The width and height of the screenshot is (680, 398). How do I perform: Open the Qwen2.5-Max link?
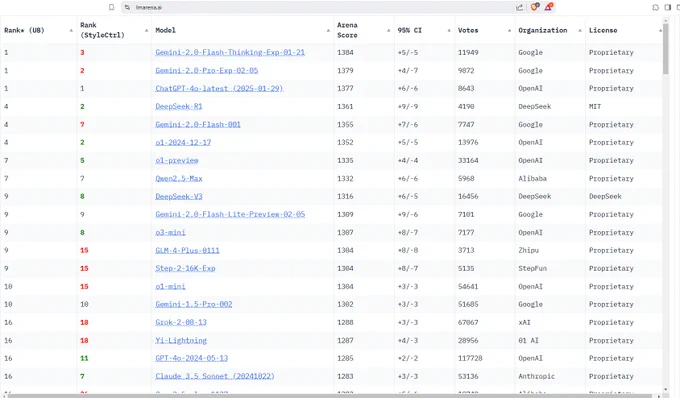coord(179,179)
